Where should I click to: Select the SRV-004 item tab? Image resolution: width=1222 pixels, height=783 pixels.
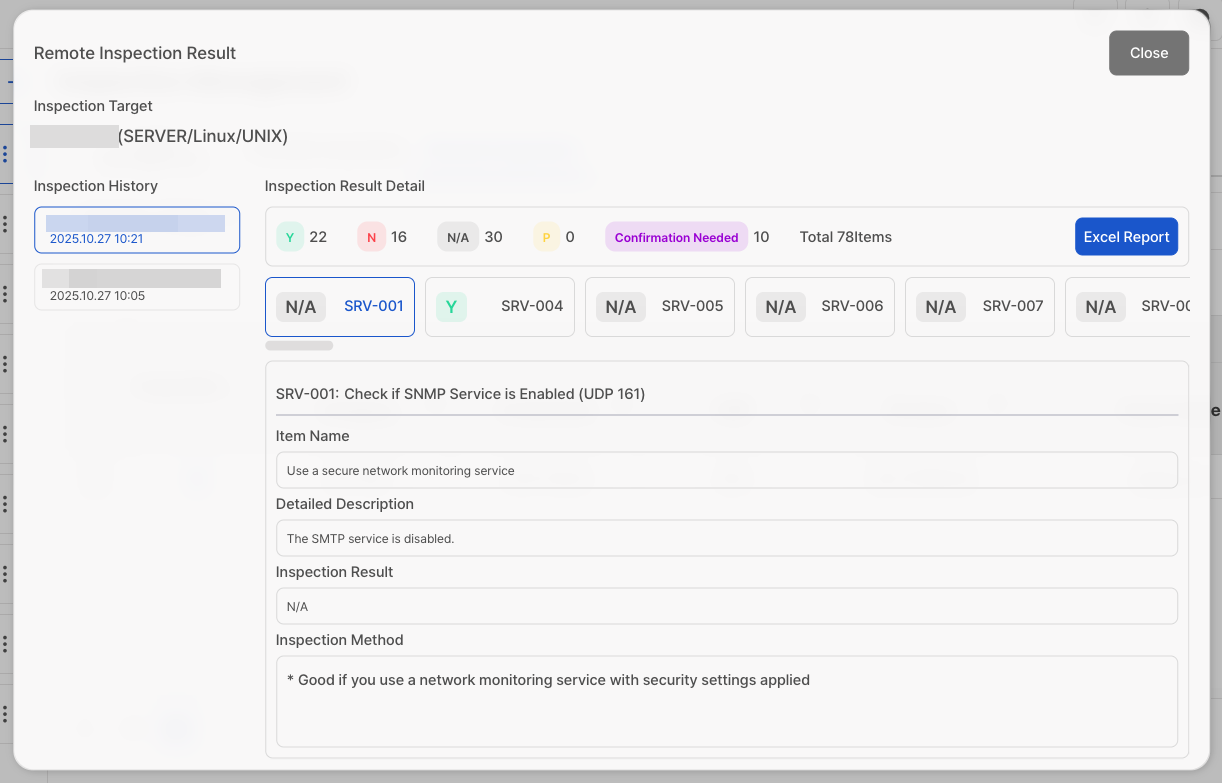click(500, 307)
